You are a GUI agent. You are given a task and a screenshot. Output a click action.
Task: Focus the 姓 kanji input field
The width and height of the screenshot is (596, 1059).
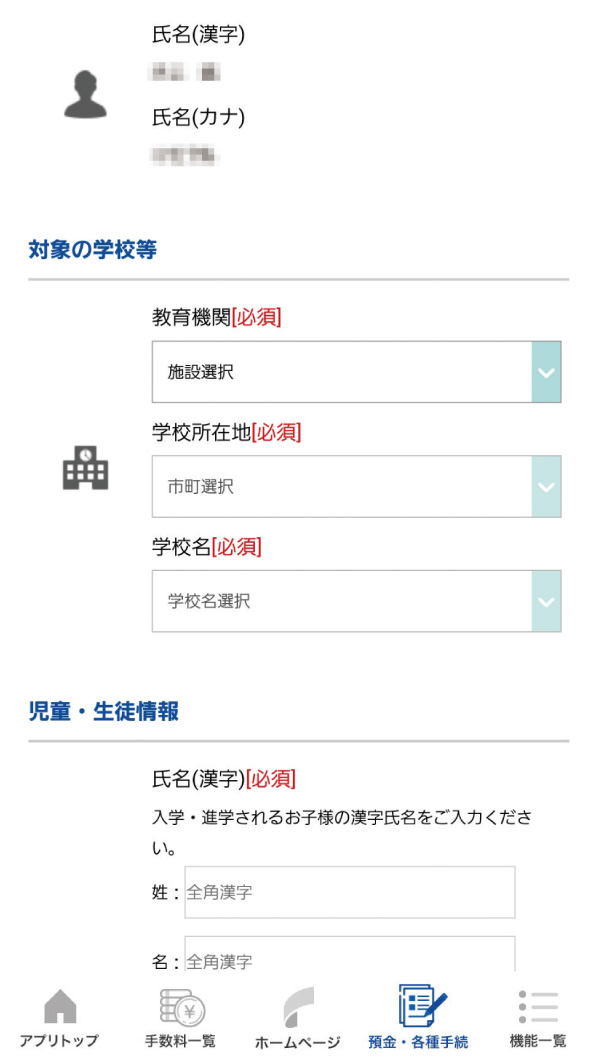coord(350,892)
